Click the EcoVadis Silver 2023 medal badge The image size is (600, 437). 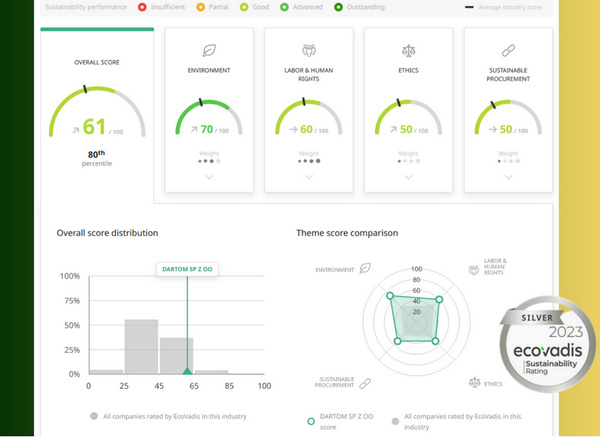(x=548, y=344)
